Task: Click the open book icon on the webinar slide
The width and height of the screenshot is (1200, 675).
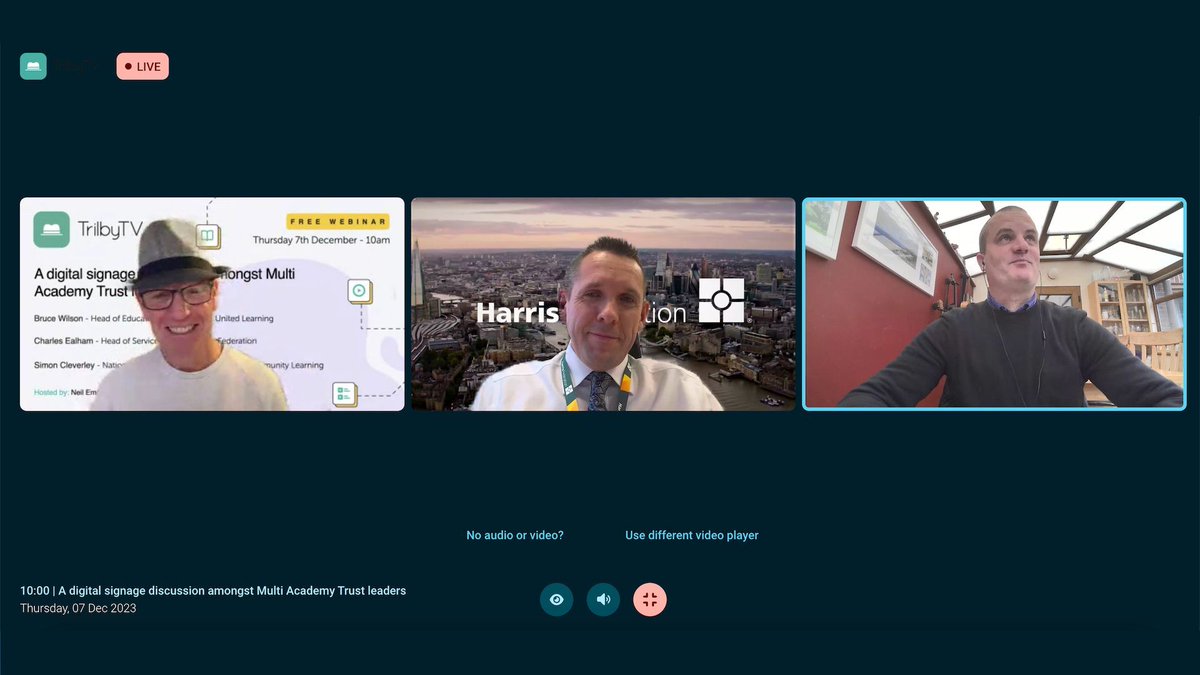Action: click(207, 236)
